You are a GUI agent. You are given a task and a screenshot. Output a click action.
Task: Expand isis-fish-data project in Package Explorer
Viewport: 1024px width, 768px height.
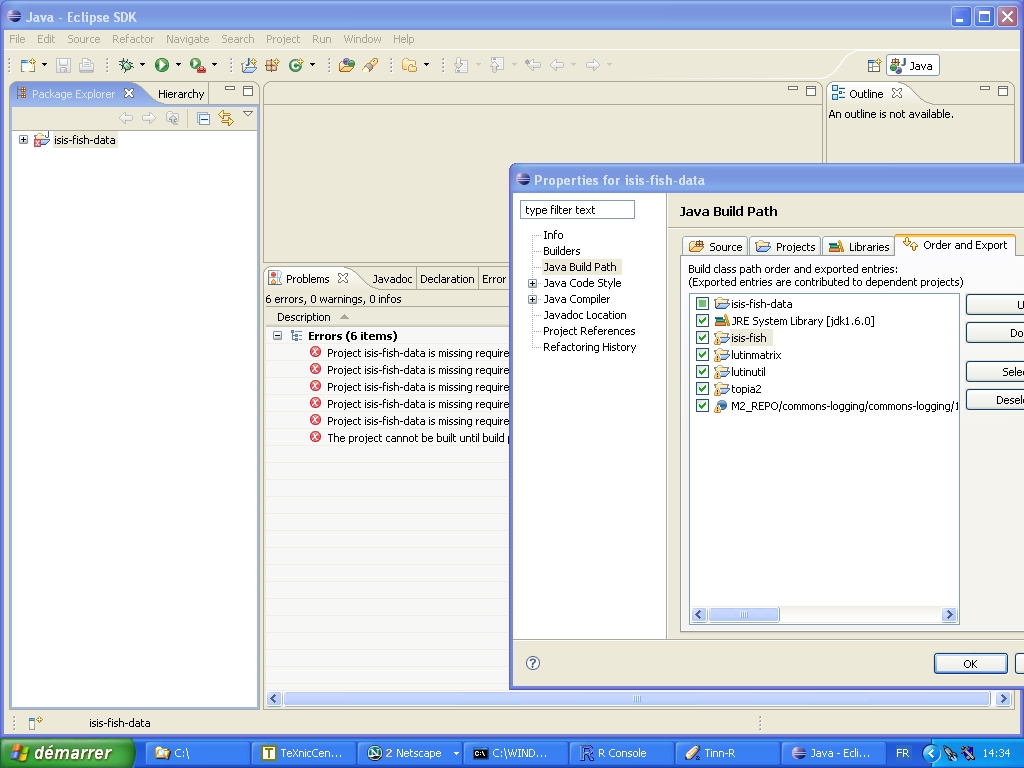click(x=24, y=140)
